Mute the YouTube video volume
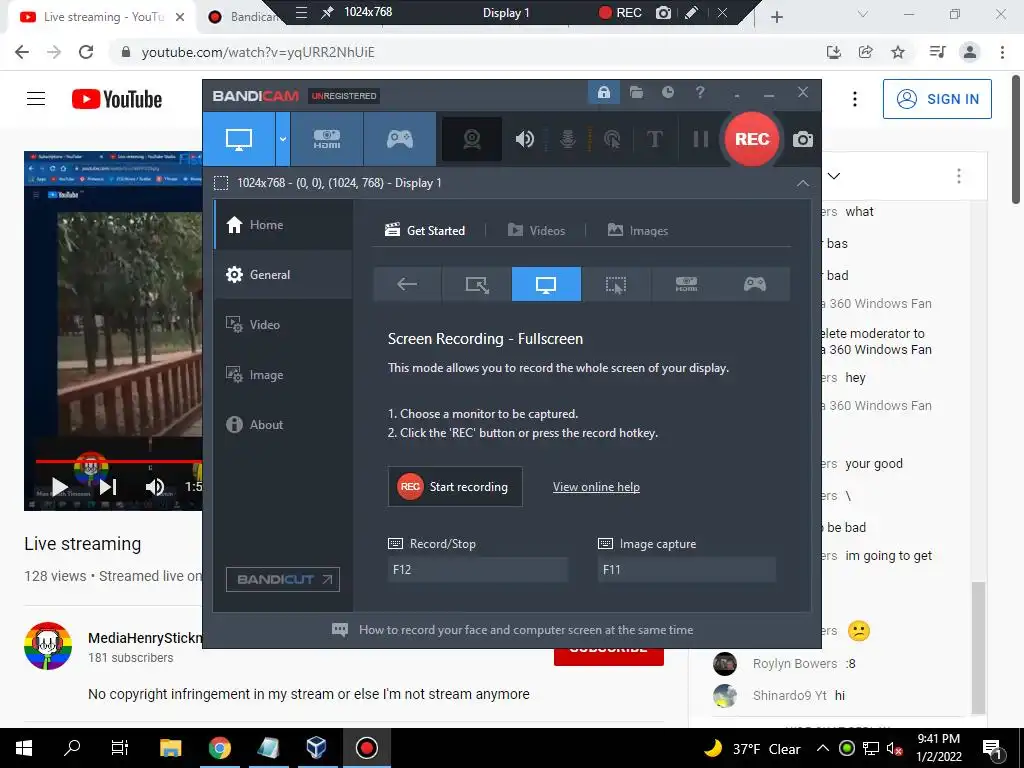The image size is (1024, 768). 155,487
